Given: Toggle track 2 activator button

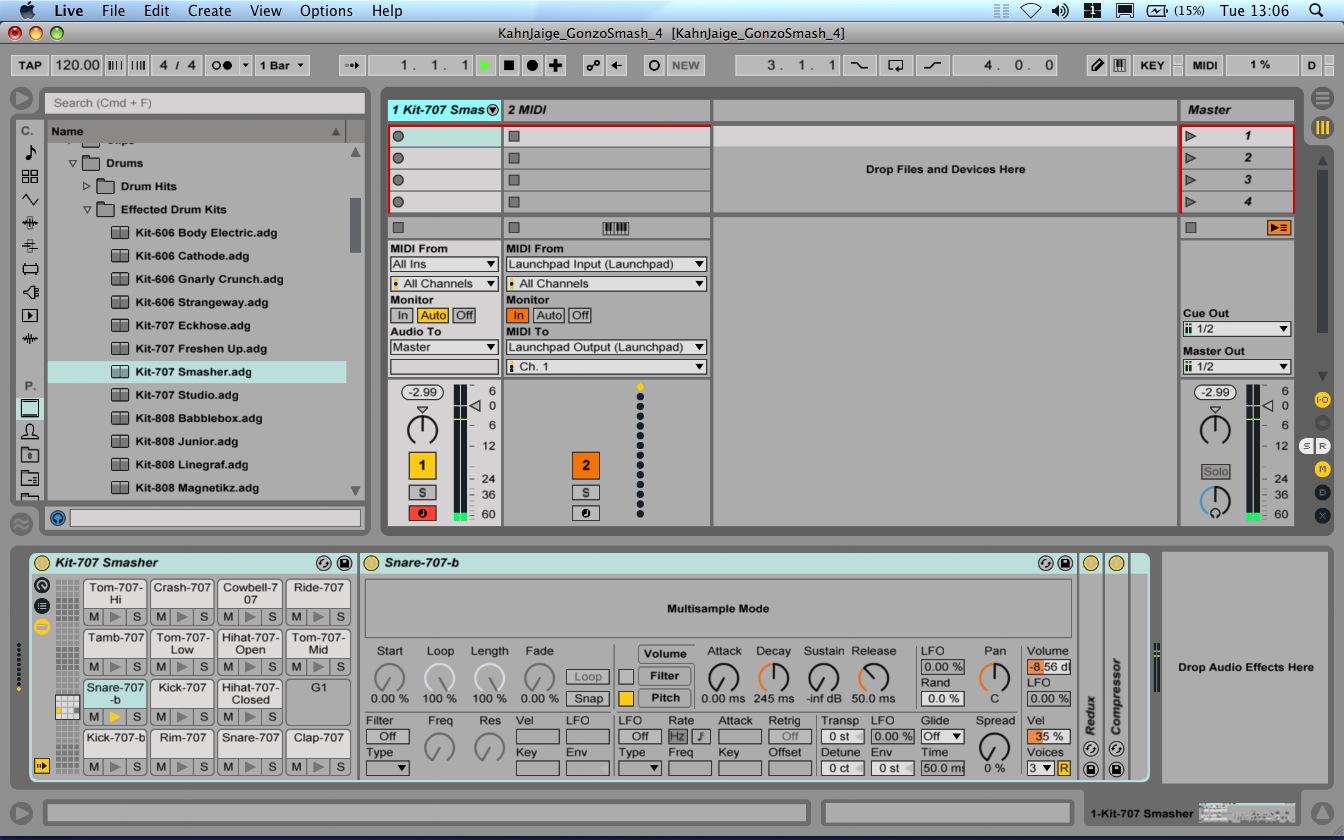Looking at the screenshot, I should pos(585,465).
